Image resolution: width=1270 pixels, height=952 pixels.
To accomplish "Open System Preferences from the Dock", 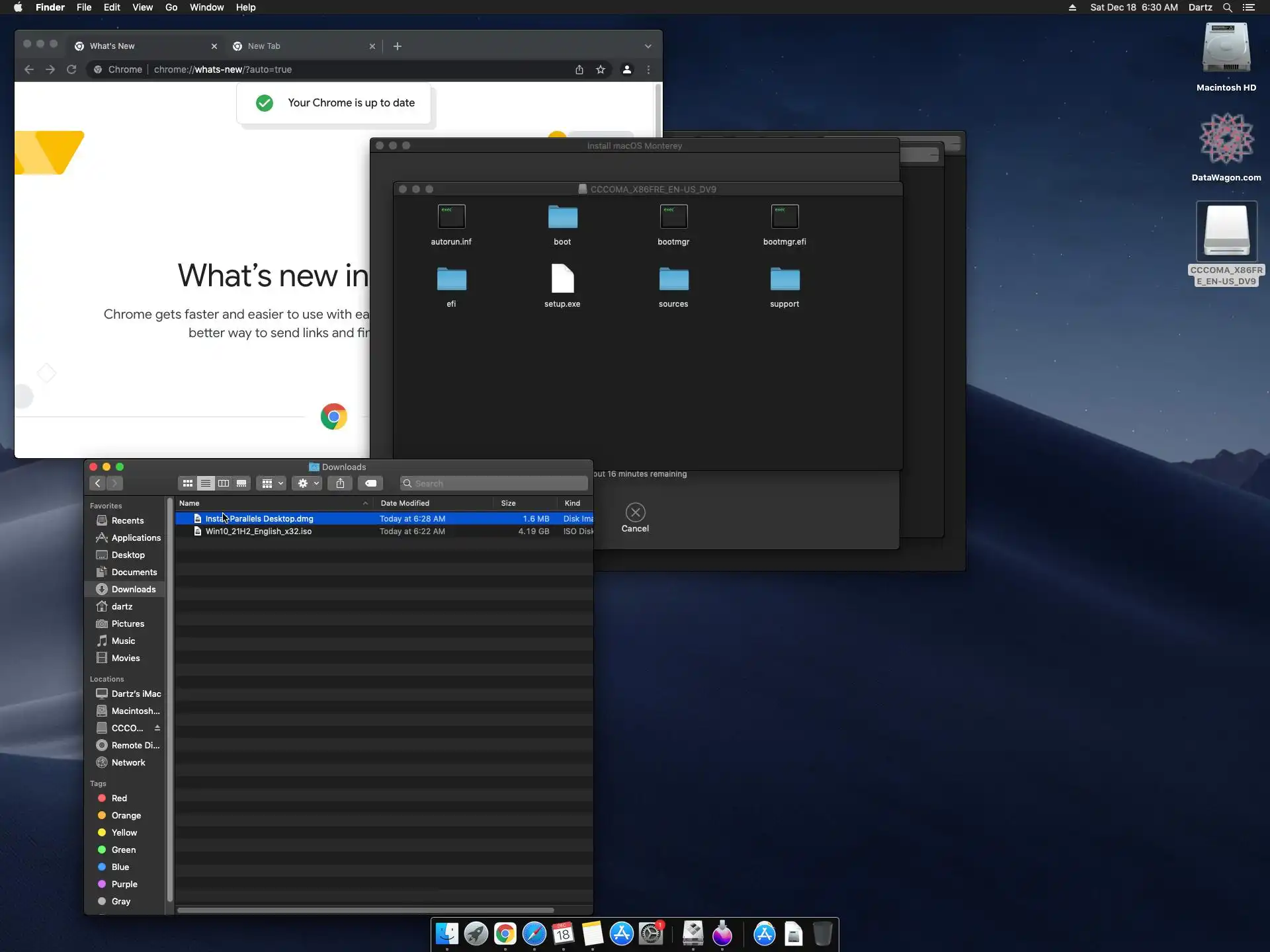I will pyautogui.click(x=651, y=934).
